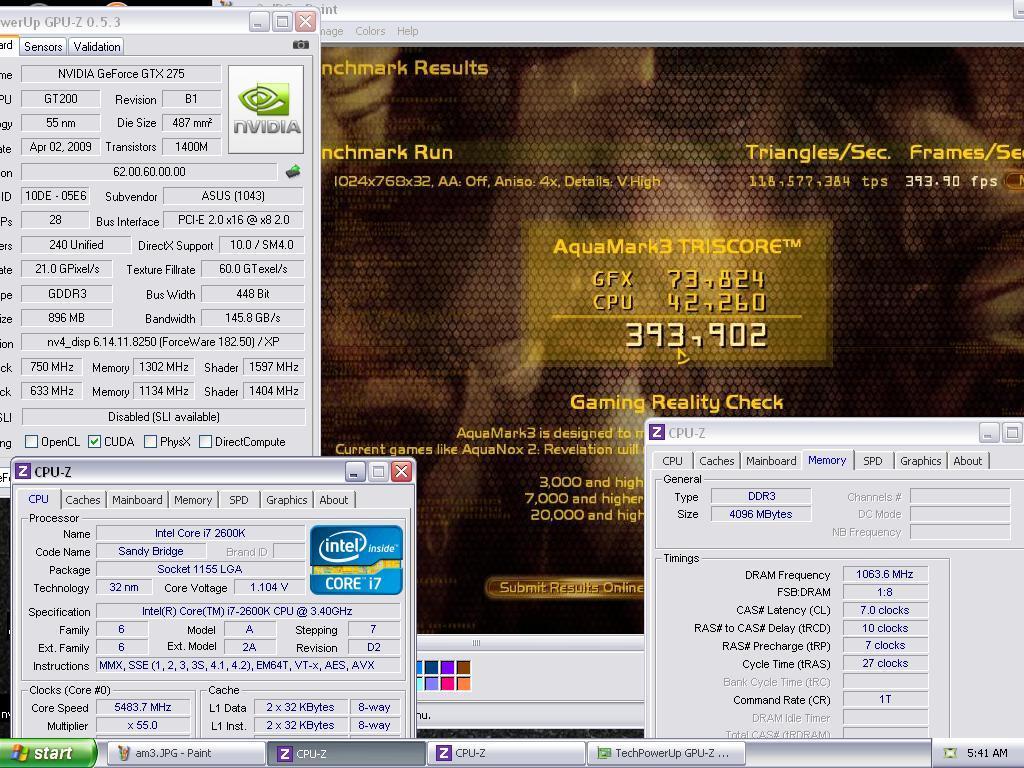Click the SLI status field Disabled (SLI available)
The width and height of the screenshot is (1024, 768).
[163, 417]
